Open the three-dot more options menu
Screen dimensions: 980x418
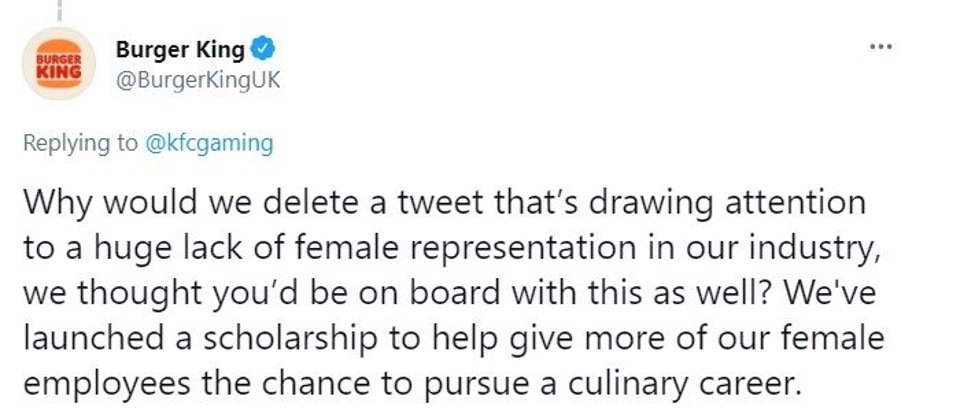pos(884,47)
